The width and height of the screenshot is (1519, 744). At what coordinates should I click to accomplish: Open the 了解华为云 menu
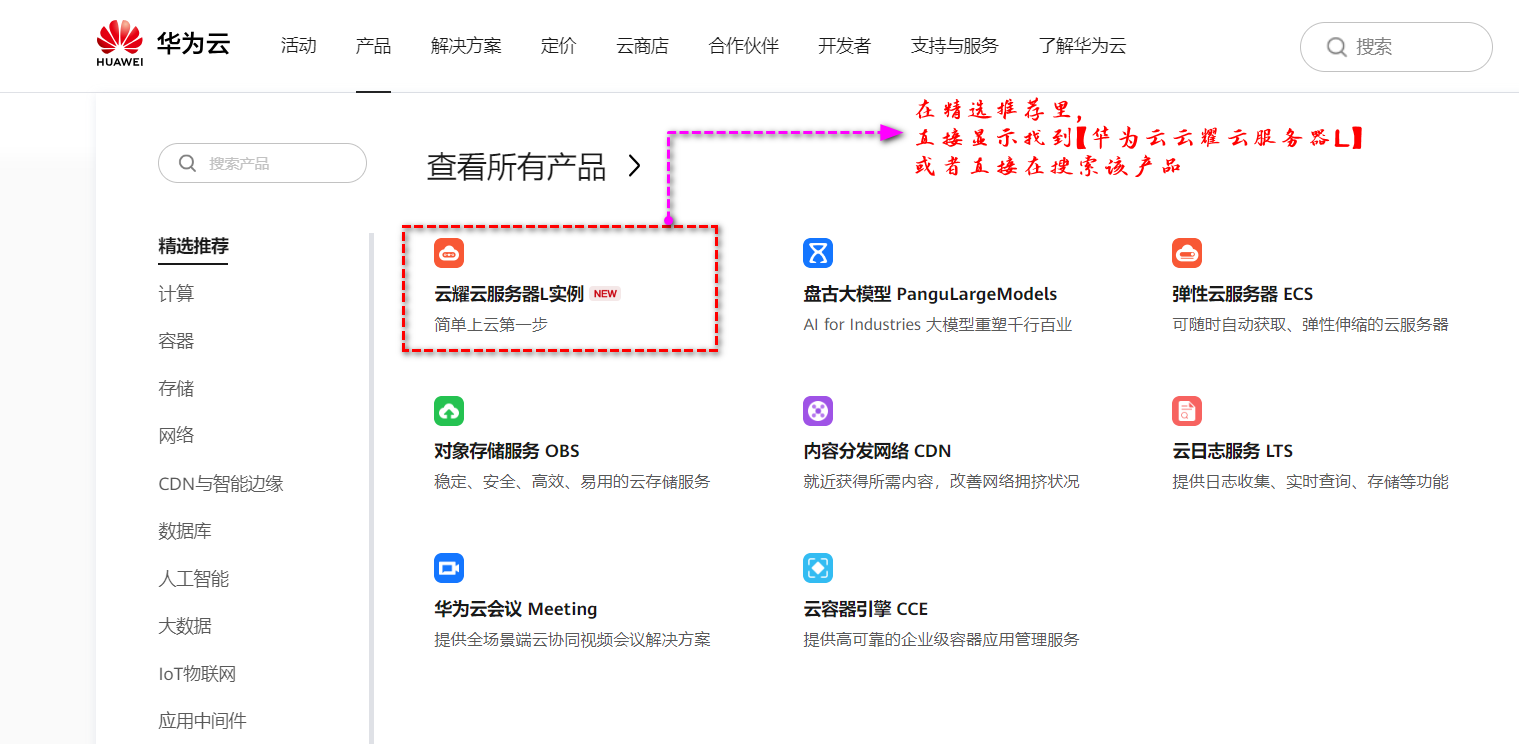point(1082,46)
